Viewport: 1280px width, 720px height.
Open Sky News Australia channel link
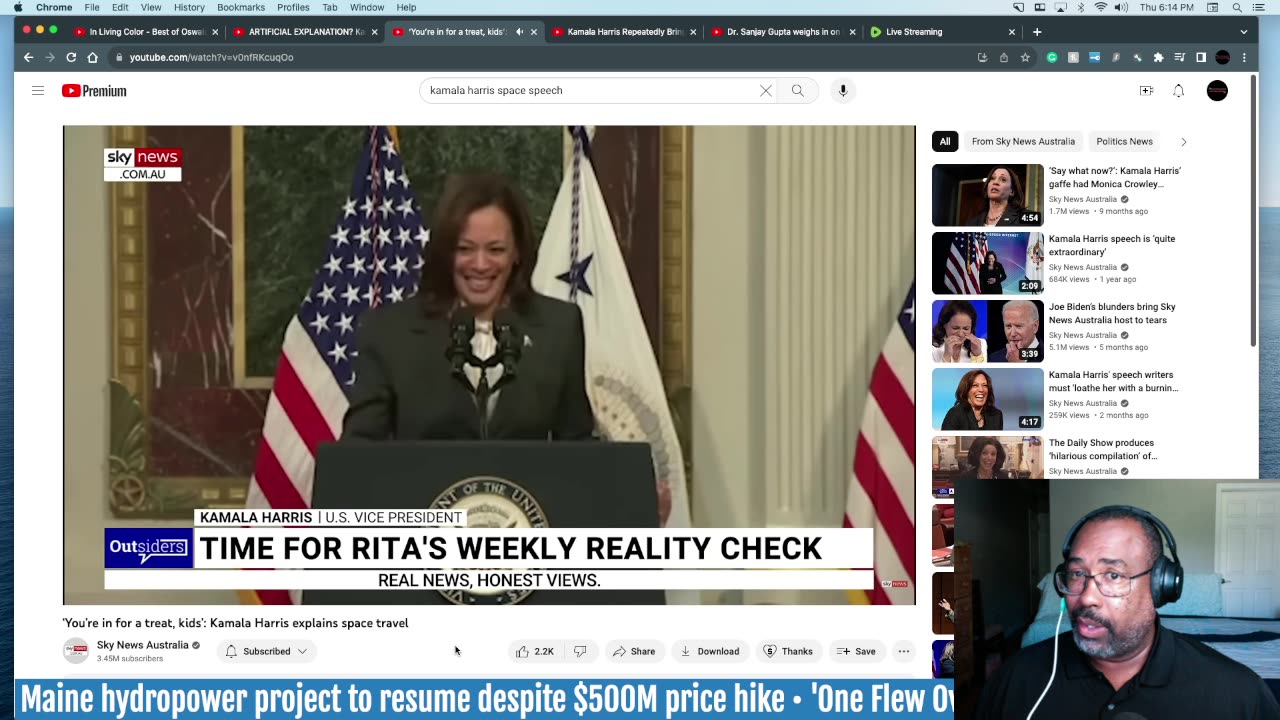click(x=142, y=645)
